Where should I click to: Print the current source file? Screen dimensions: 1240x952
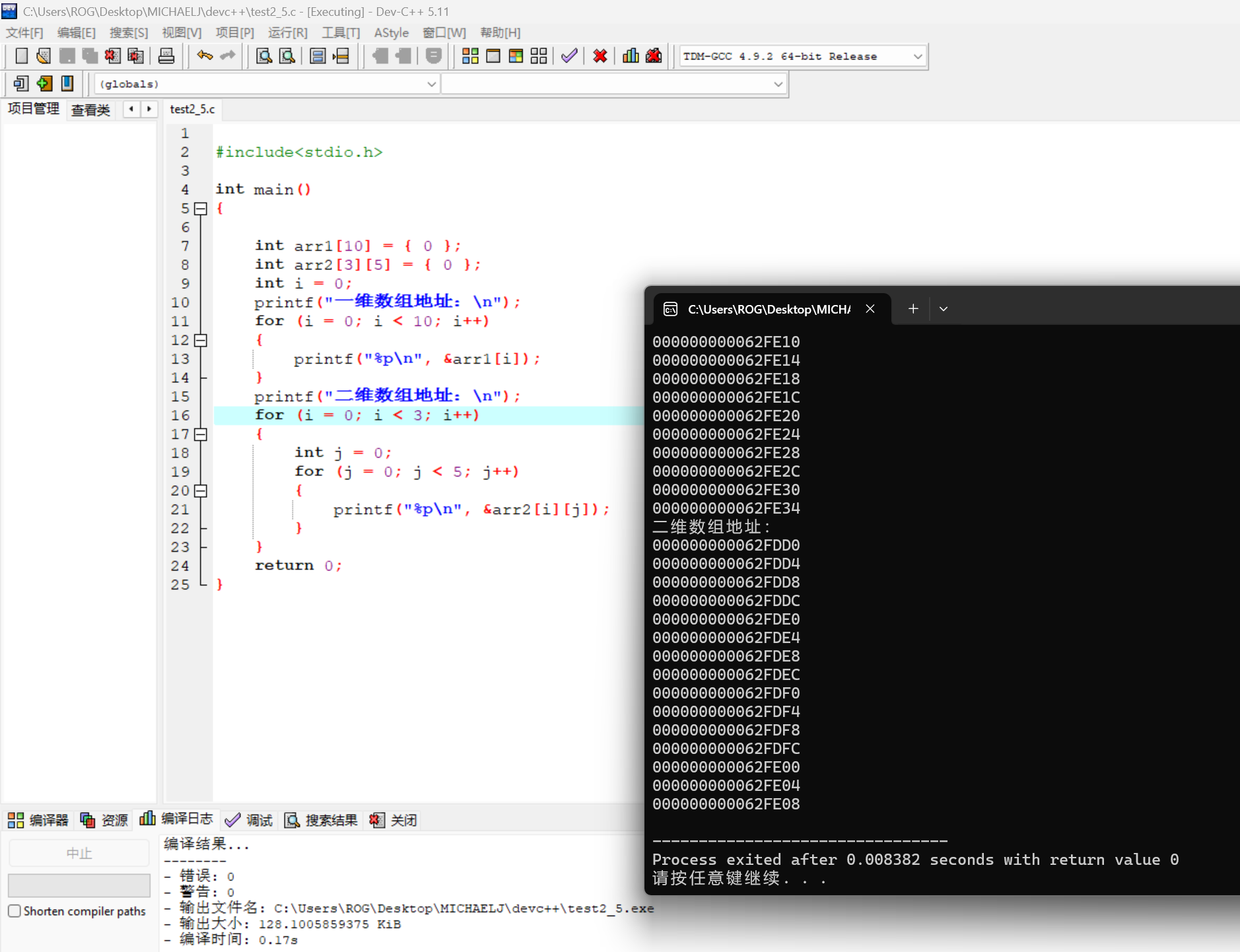(166, 56)
